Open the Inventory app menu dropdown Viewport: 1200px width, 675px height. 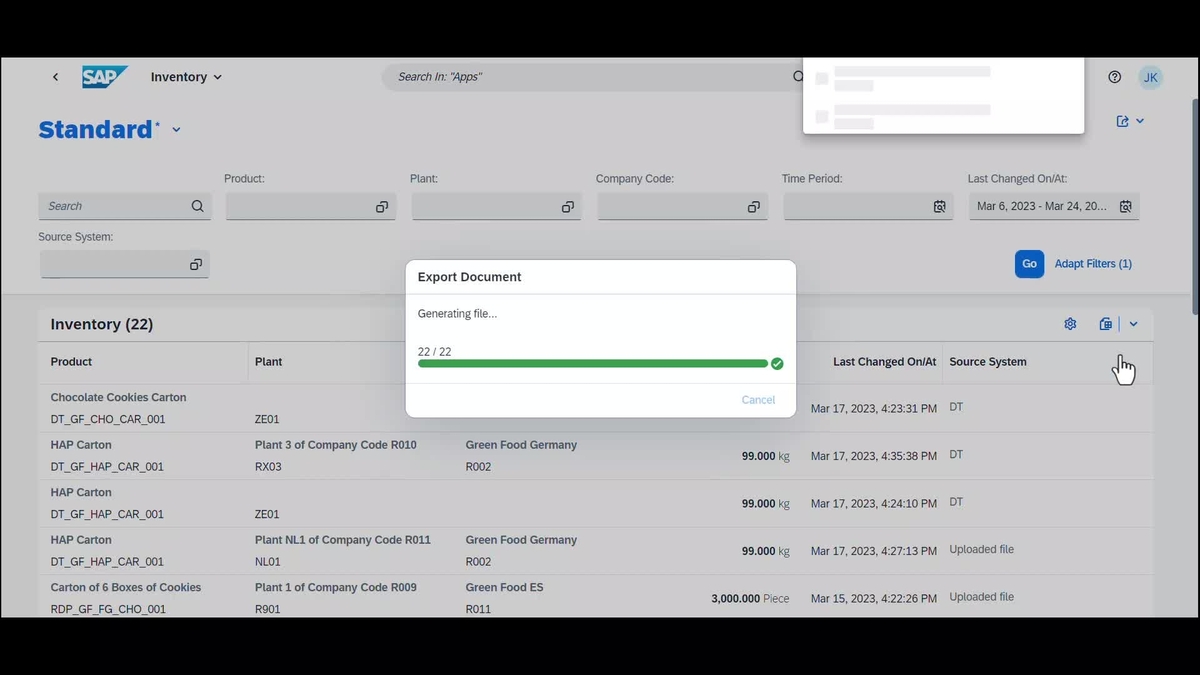click(186, 77)
